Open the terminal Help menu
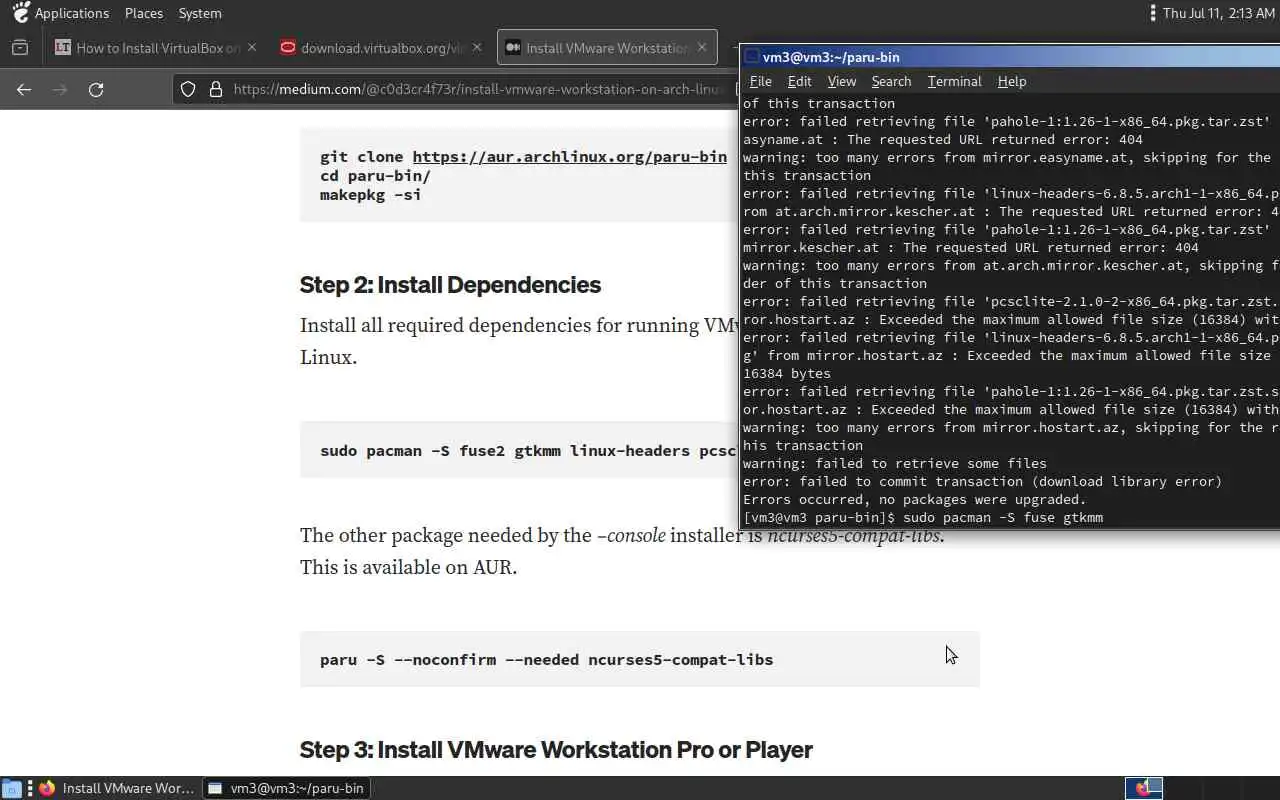Screen dimensions: 1280x800 1011,81
